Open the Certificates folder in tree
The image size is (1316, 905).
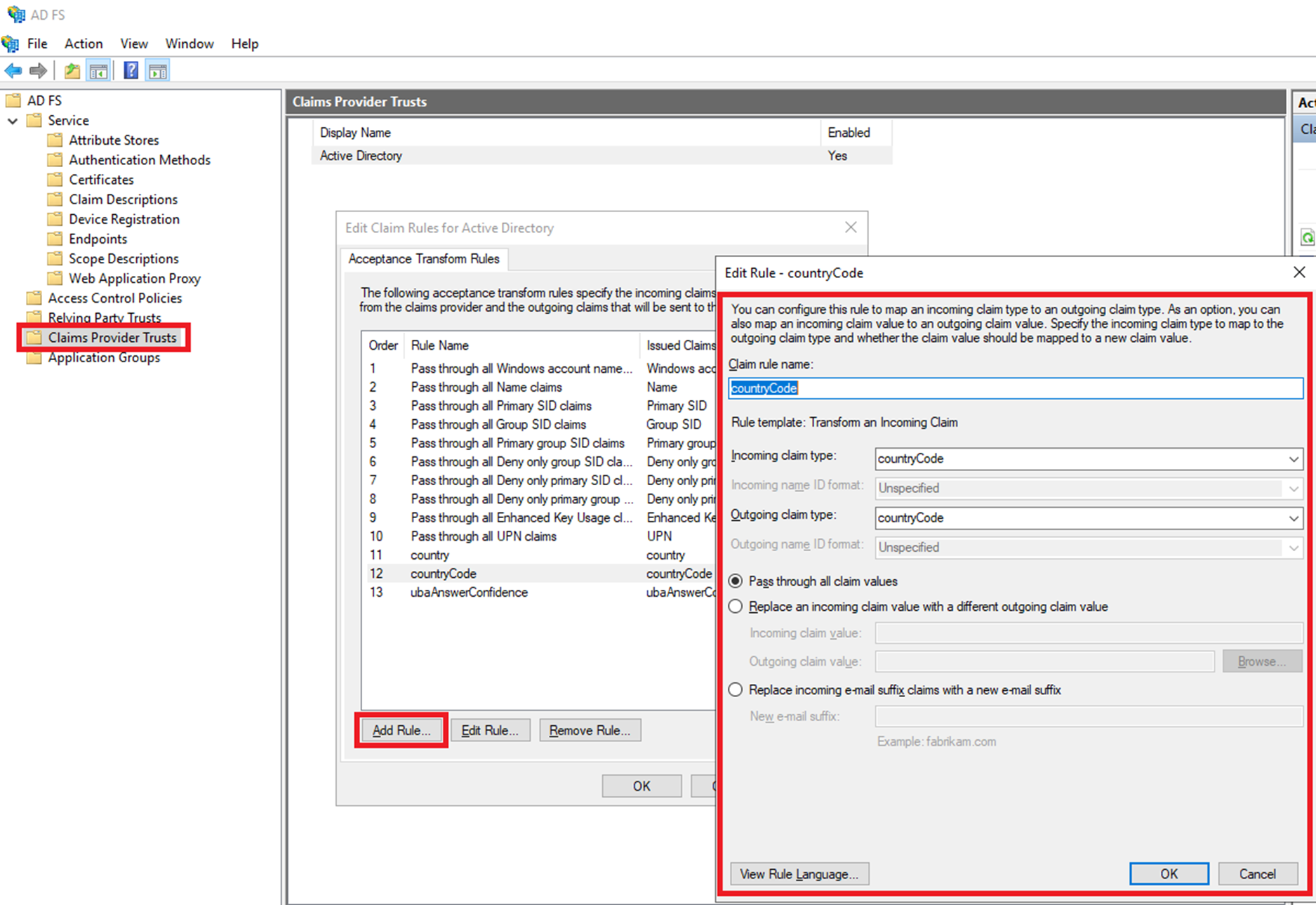tap(100, 180)
